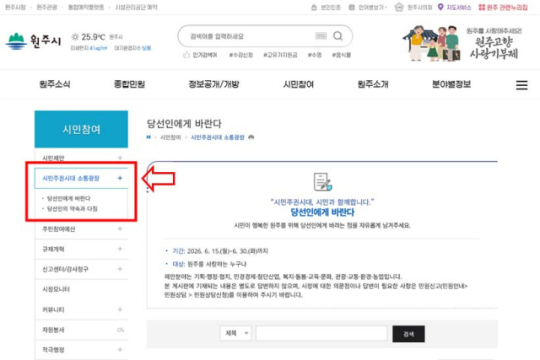
Task: Click the #수영 search tag
Action: click(315, 55)
